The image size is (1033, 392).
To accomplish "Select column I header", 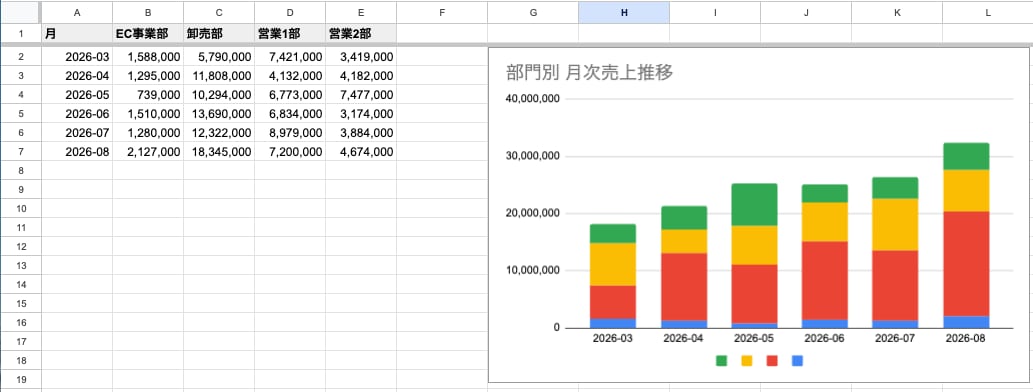I will 715,12.
